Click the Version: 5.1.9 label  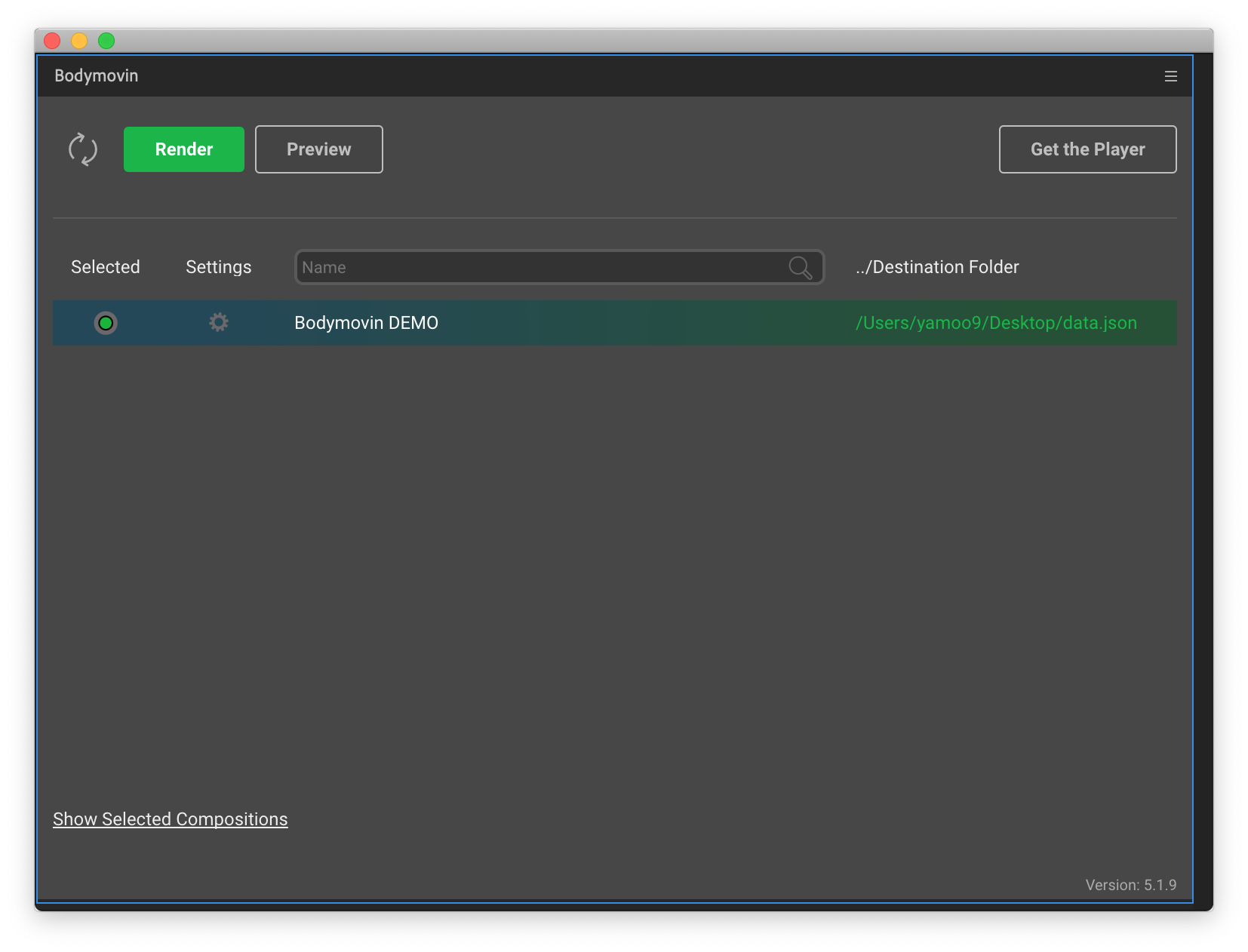(x=1131, y=885)
